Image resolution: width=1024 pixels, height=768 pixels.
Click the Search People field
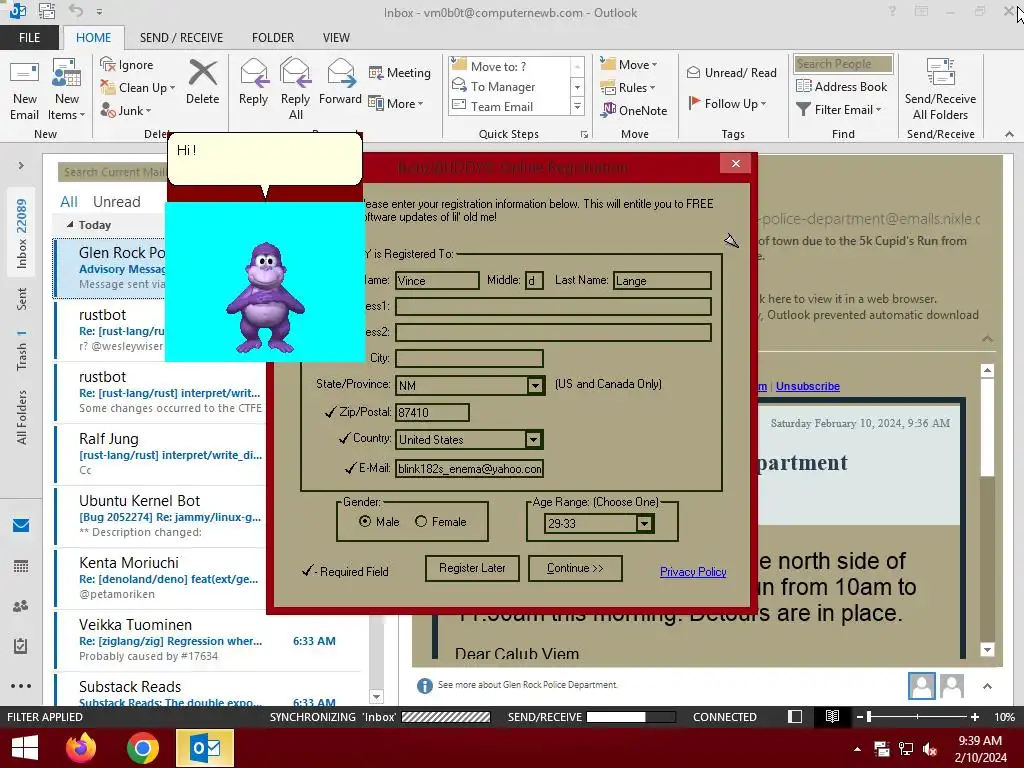843,63
